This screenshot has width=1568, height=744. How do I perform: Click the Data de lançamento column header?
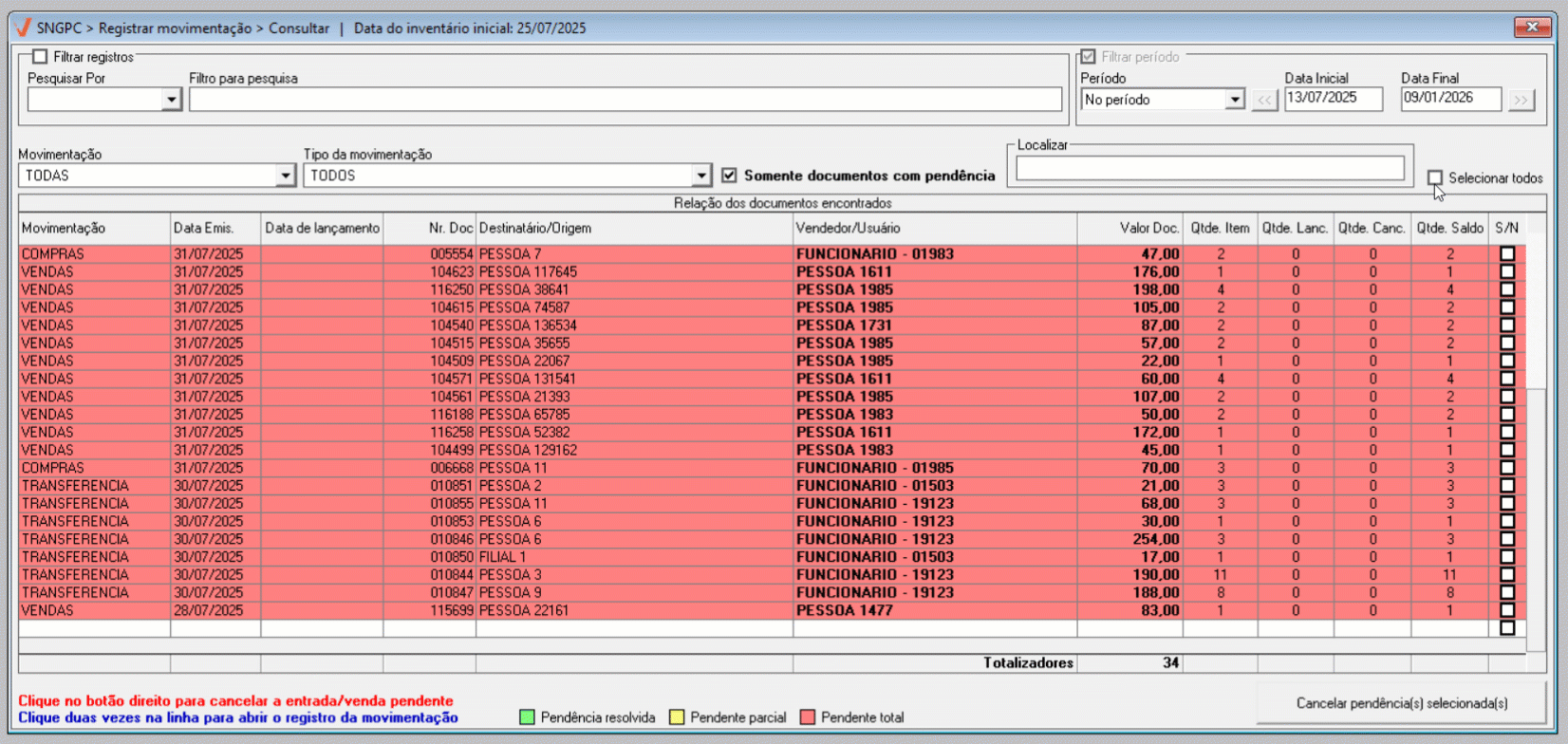tap(322, 228)
